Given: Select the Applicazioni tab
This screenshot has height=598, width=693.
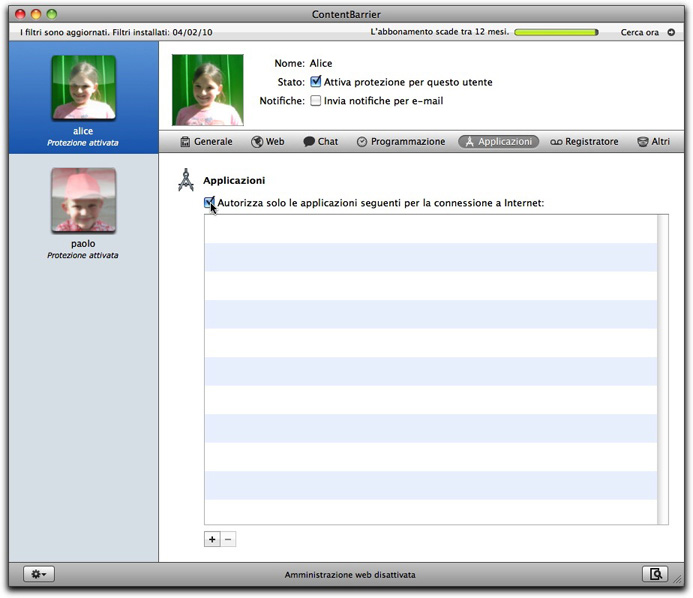Looking at the screenshot, I should point(499,141).
